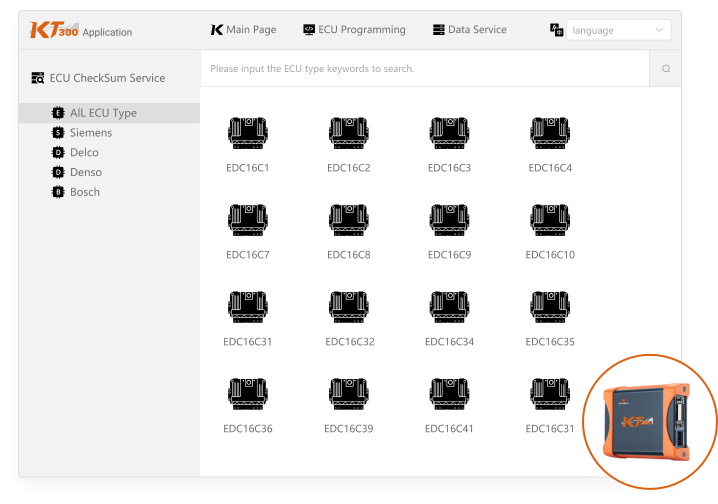Open the EDC16C34 ECU icon
718x504 pixels.
tap(449, 306)
